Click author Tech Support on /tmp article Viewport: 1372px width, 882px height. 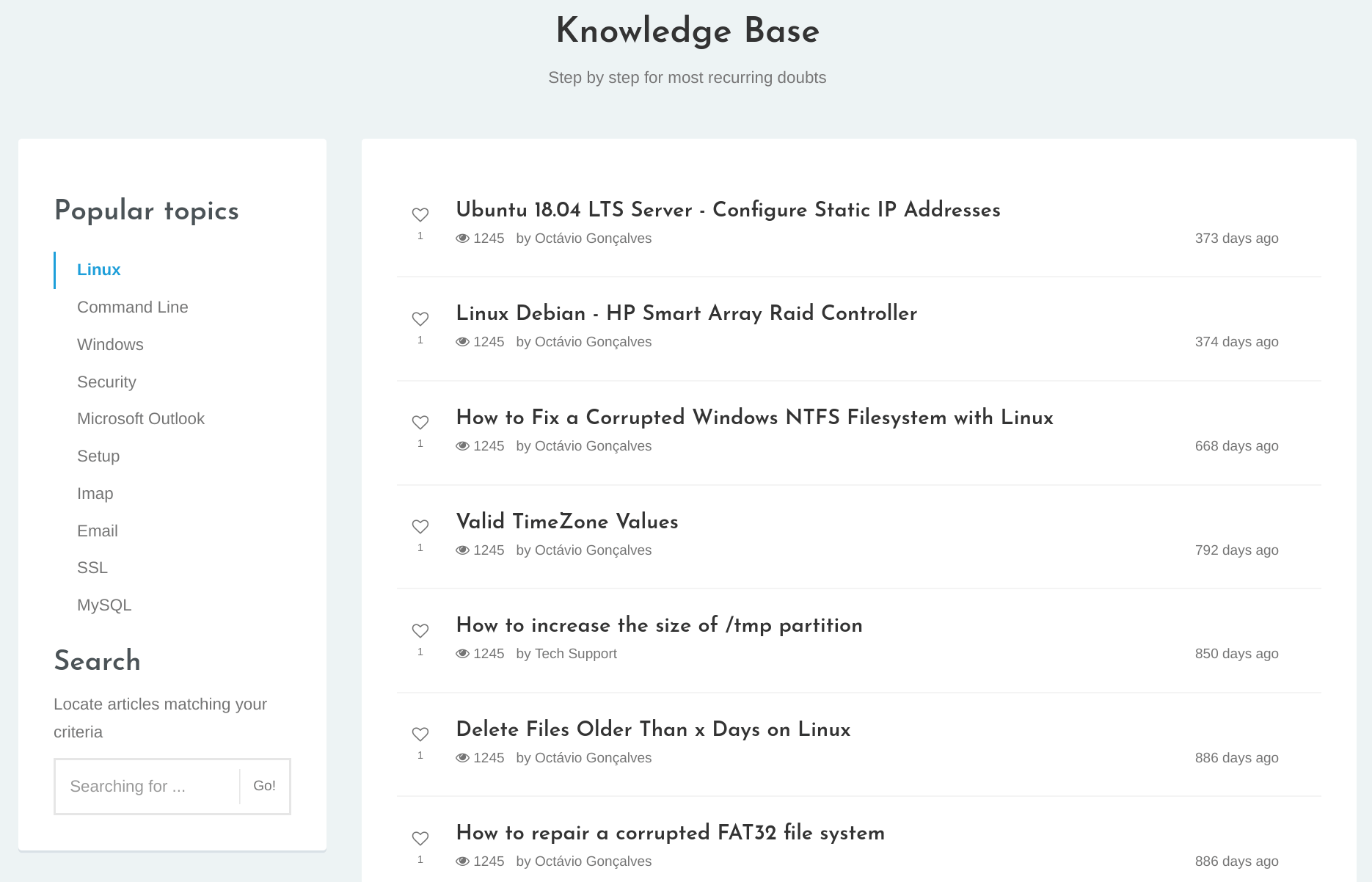(x=576, y=654)
